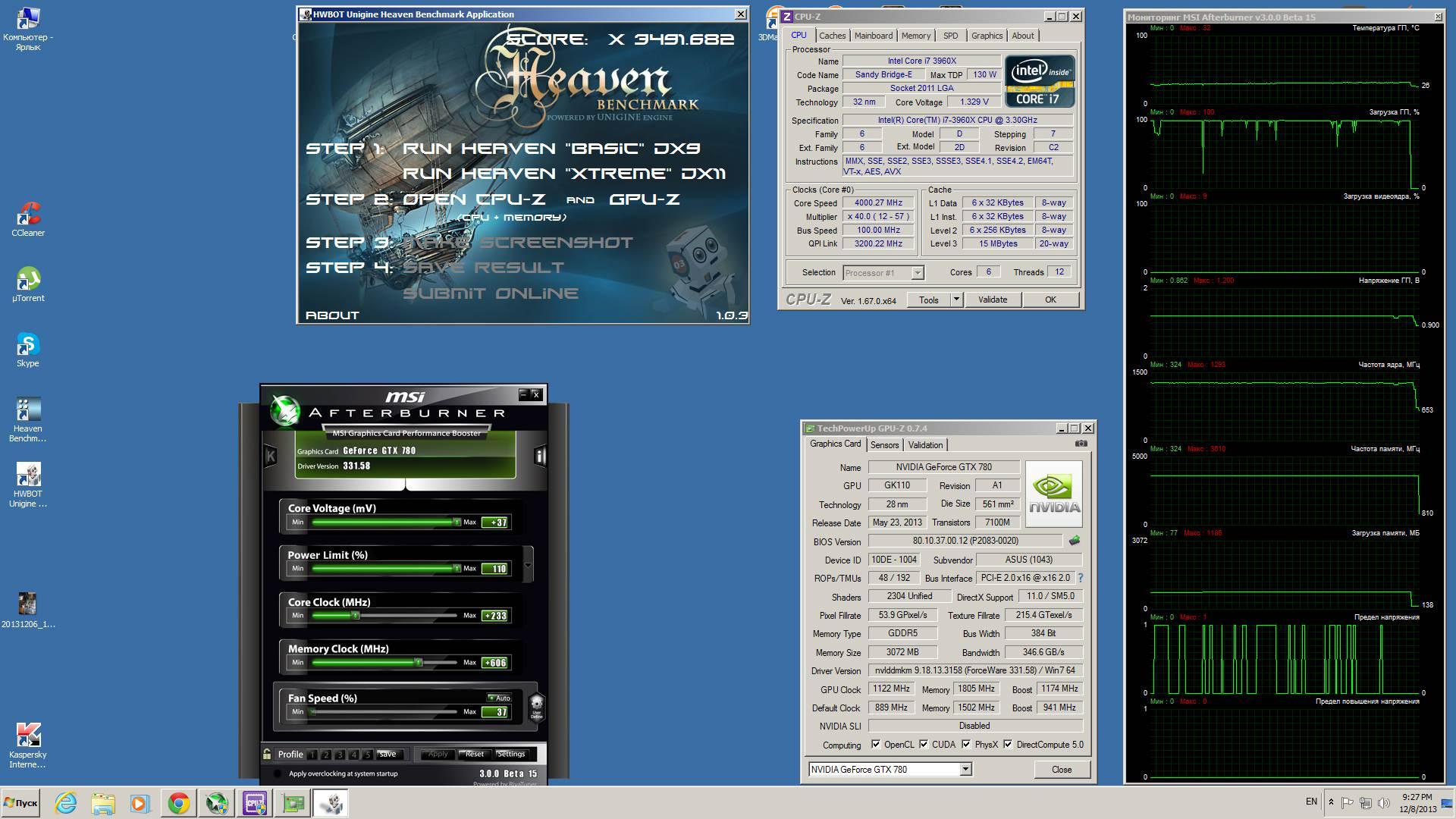
Task: Switch to the Mainboard tab in CPU-Z
Action: (874, 36)
